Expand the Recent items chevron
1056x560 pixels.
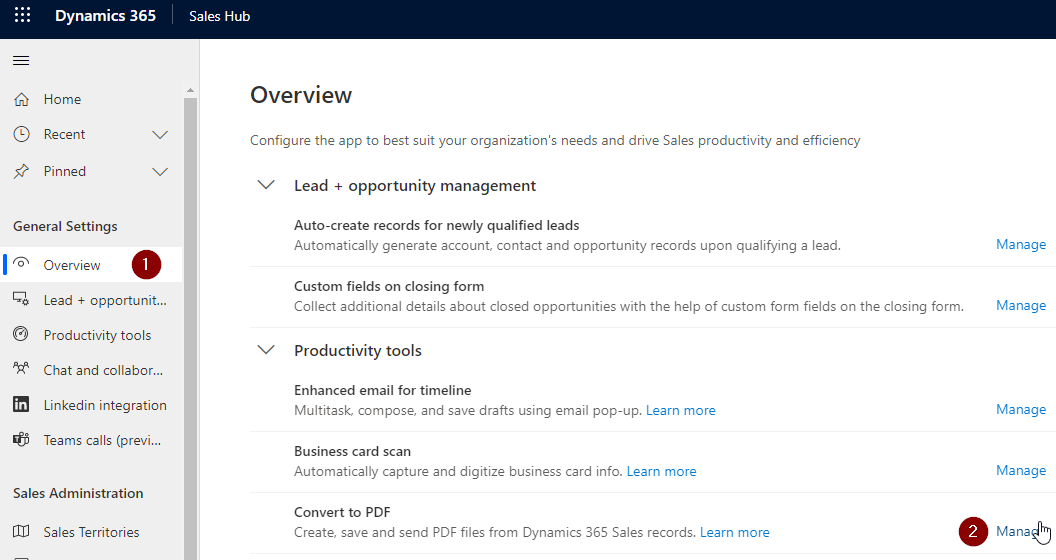pyautogui.click(x=160, y=135)
